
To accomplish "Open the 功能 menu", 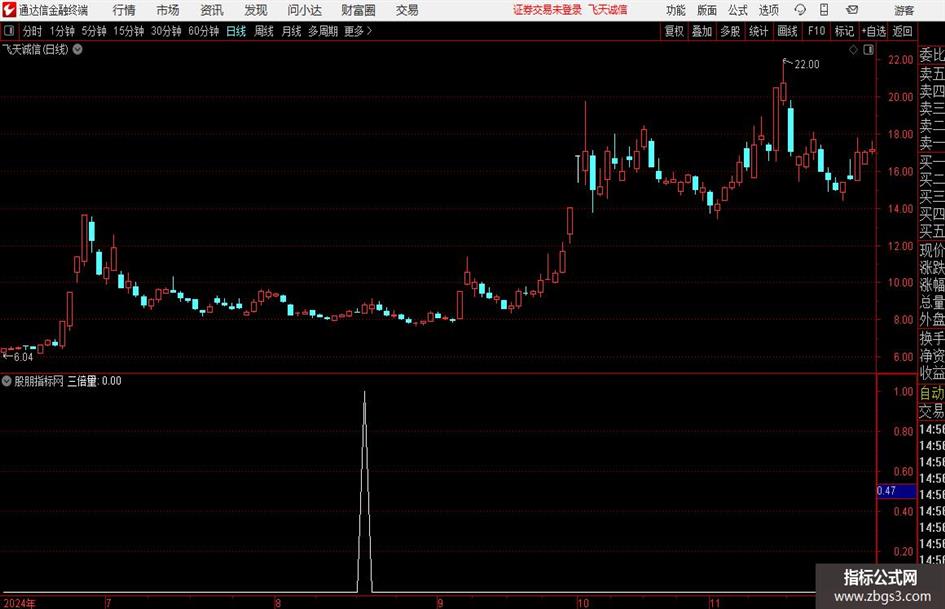I will tap(676, 10).
